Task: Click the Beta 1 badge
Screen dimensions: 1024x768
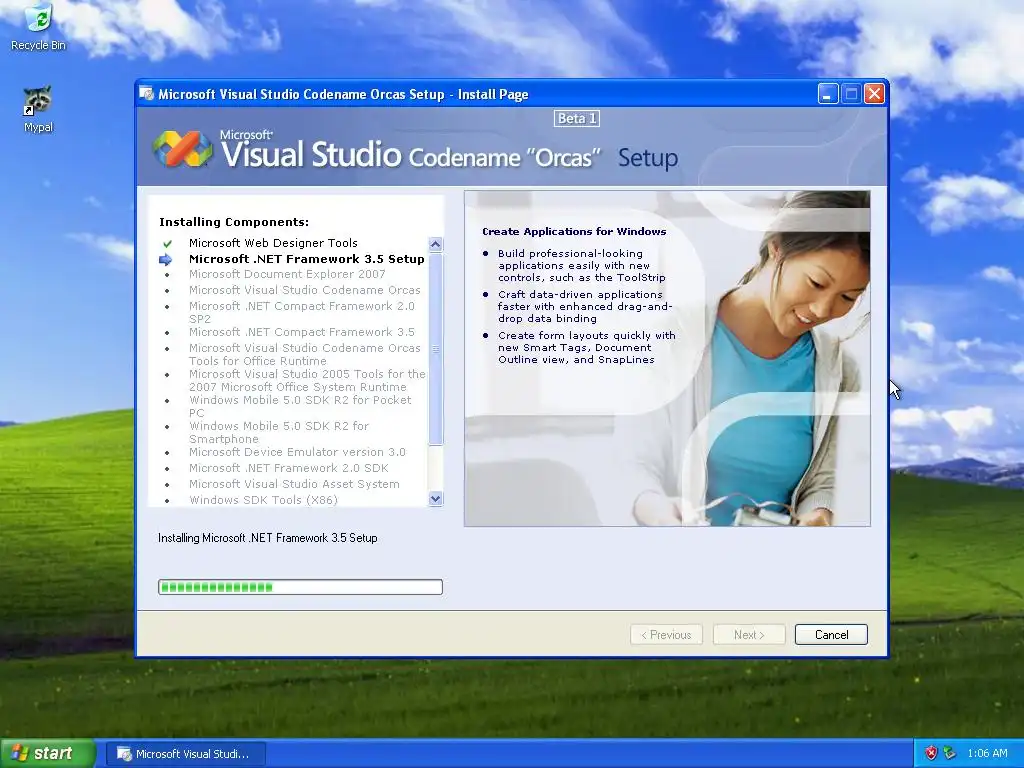Action: click(577, 119)
